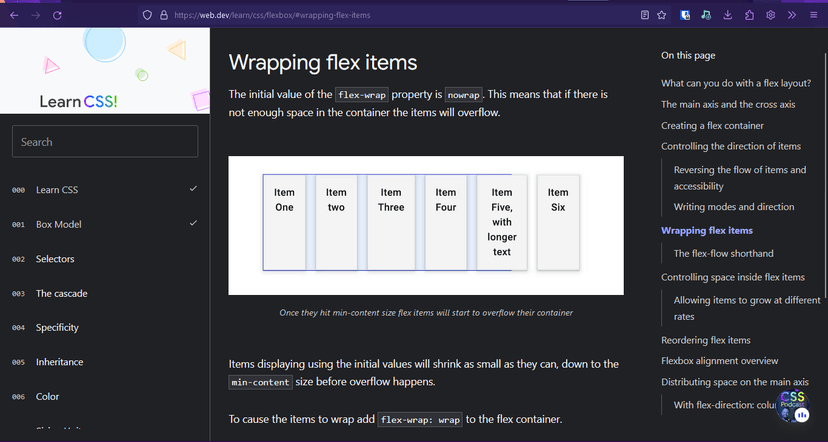Reload the page with the refresh icon

[57, 15]
